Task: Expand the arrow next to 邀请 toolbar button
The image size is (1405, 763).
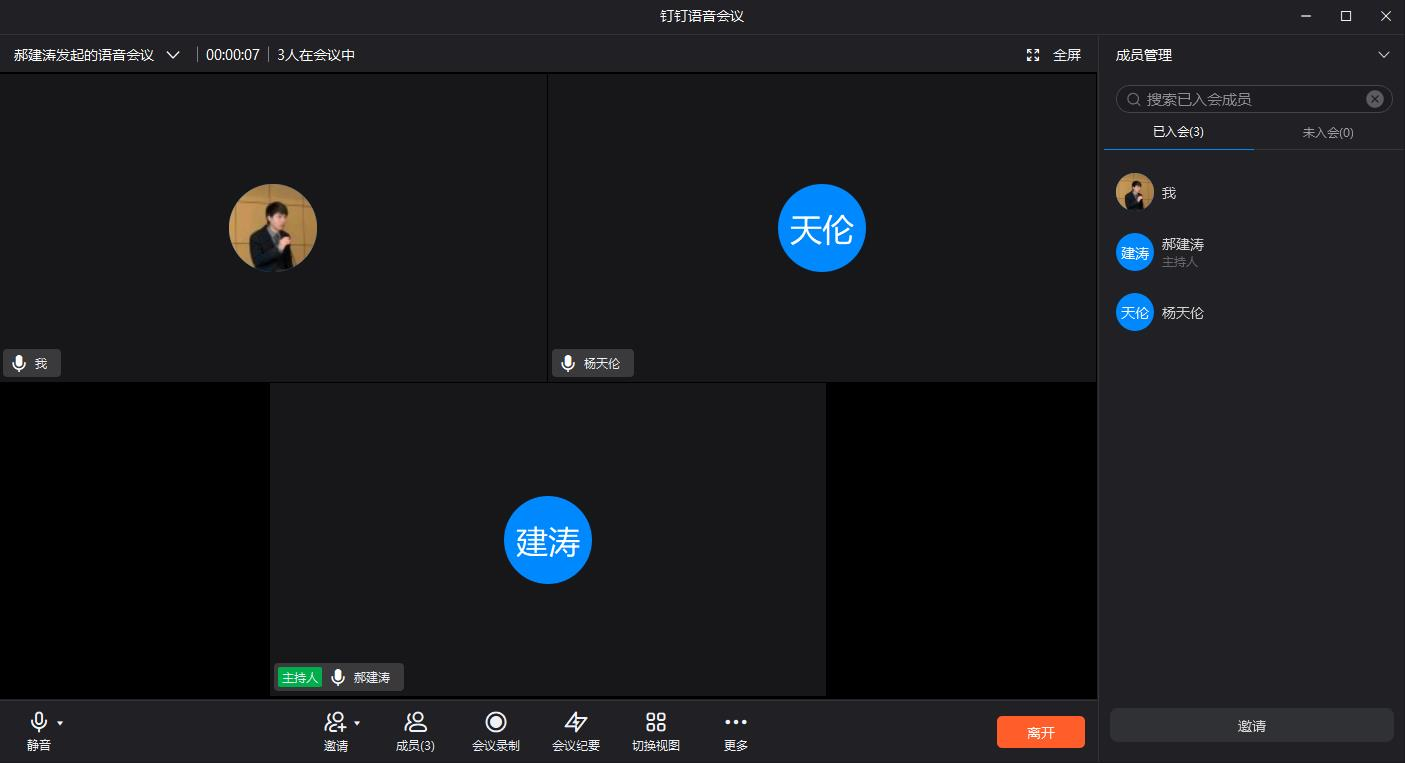Action: [x=357, y=723]
